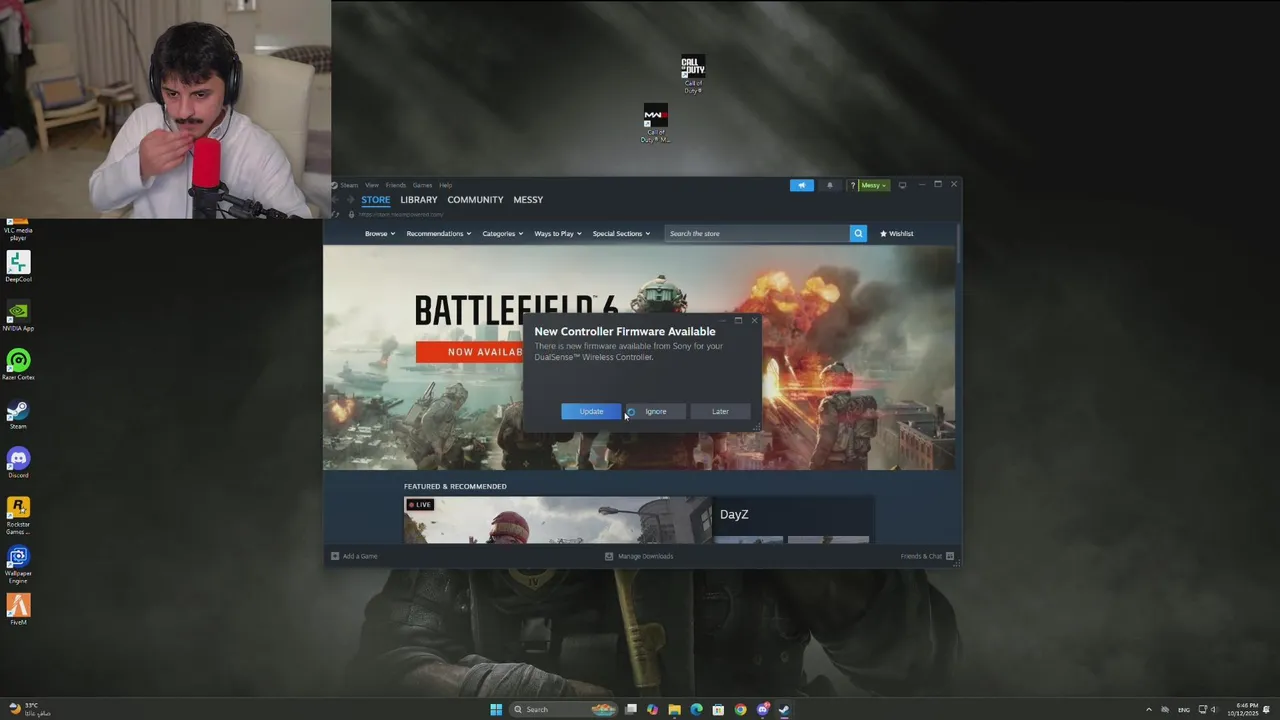The height and width of the screenshot is (720, 1280).
Task: Open Google Chrome from the taskbar
Action: coord(740,710)
